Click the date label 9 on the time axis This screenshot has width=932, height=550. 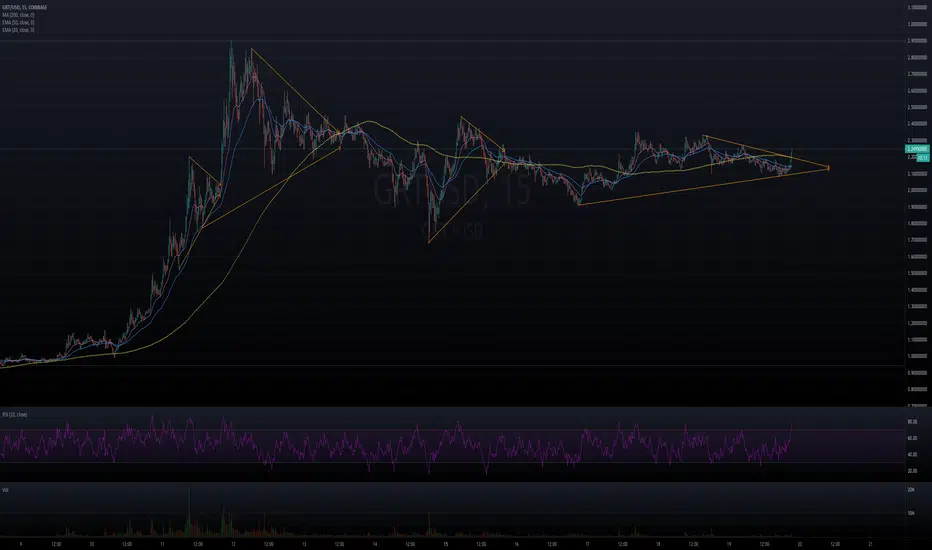21,544
